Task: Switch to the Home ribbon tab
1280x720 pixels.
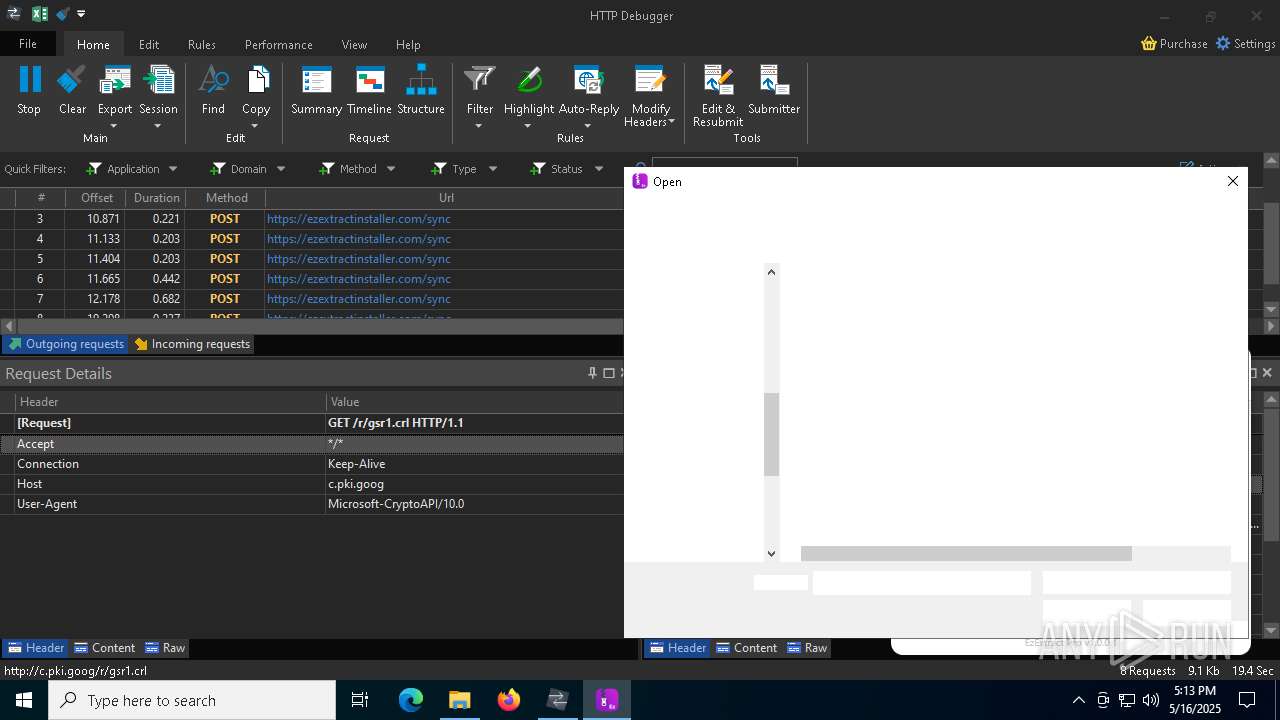Action: click(93, 44)
